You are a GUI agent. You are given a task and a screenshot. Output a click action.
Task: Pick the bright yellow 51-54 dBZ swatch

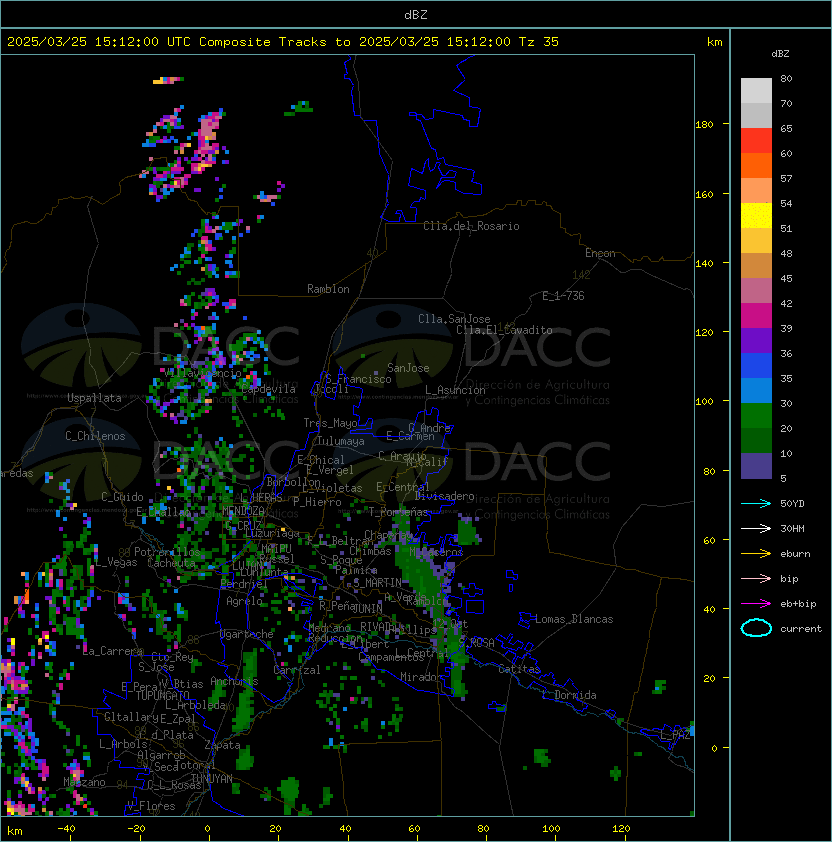(756, 216)
